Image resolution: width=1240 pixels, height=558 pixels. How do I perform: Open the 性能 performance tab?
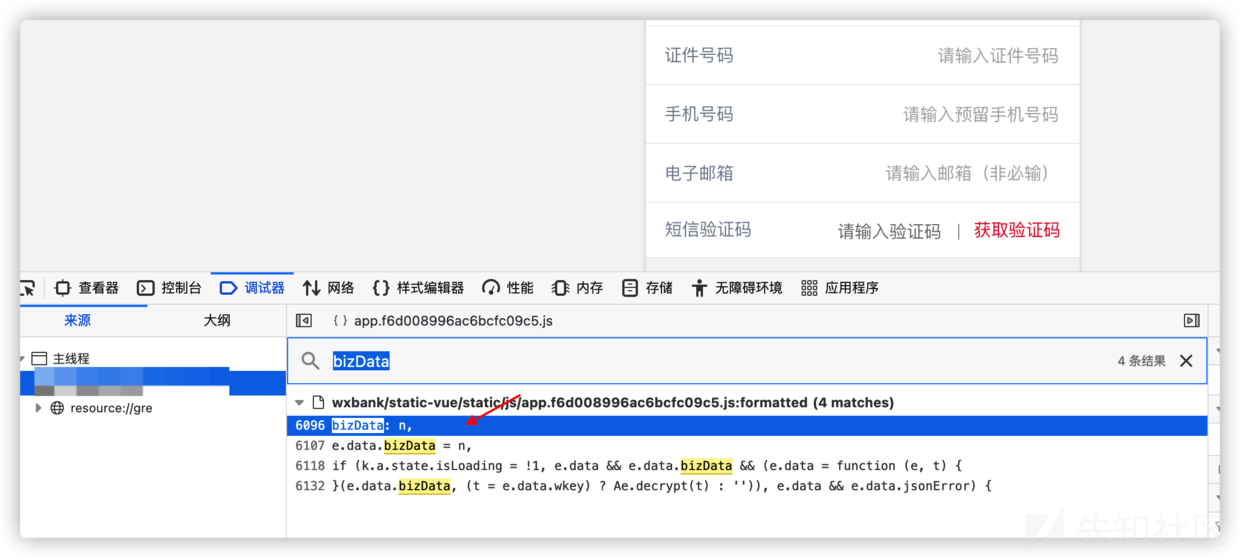point(507,288)
